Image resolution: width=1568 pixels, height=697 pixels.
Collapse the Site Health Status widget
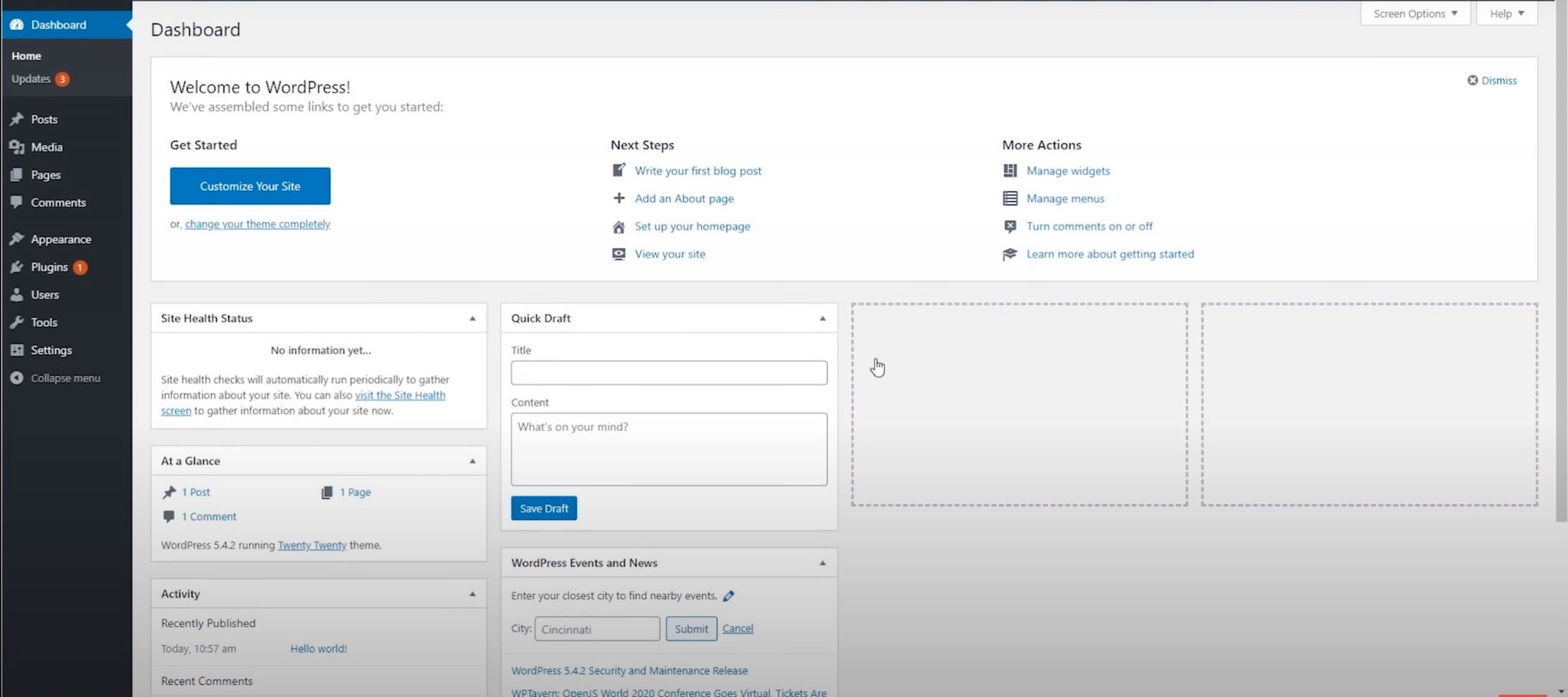pos(472,318)
